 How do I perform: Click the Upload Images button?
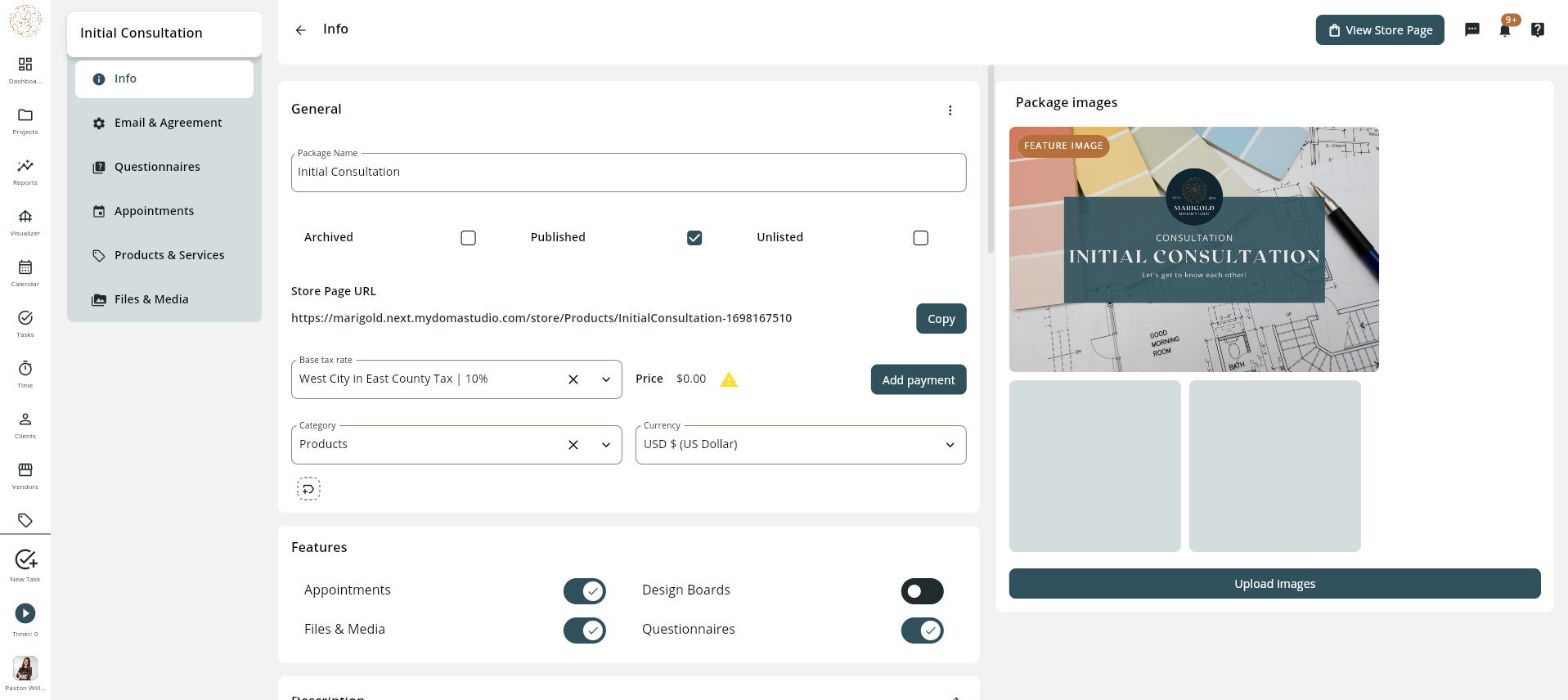coord(1274,584)
